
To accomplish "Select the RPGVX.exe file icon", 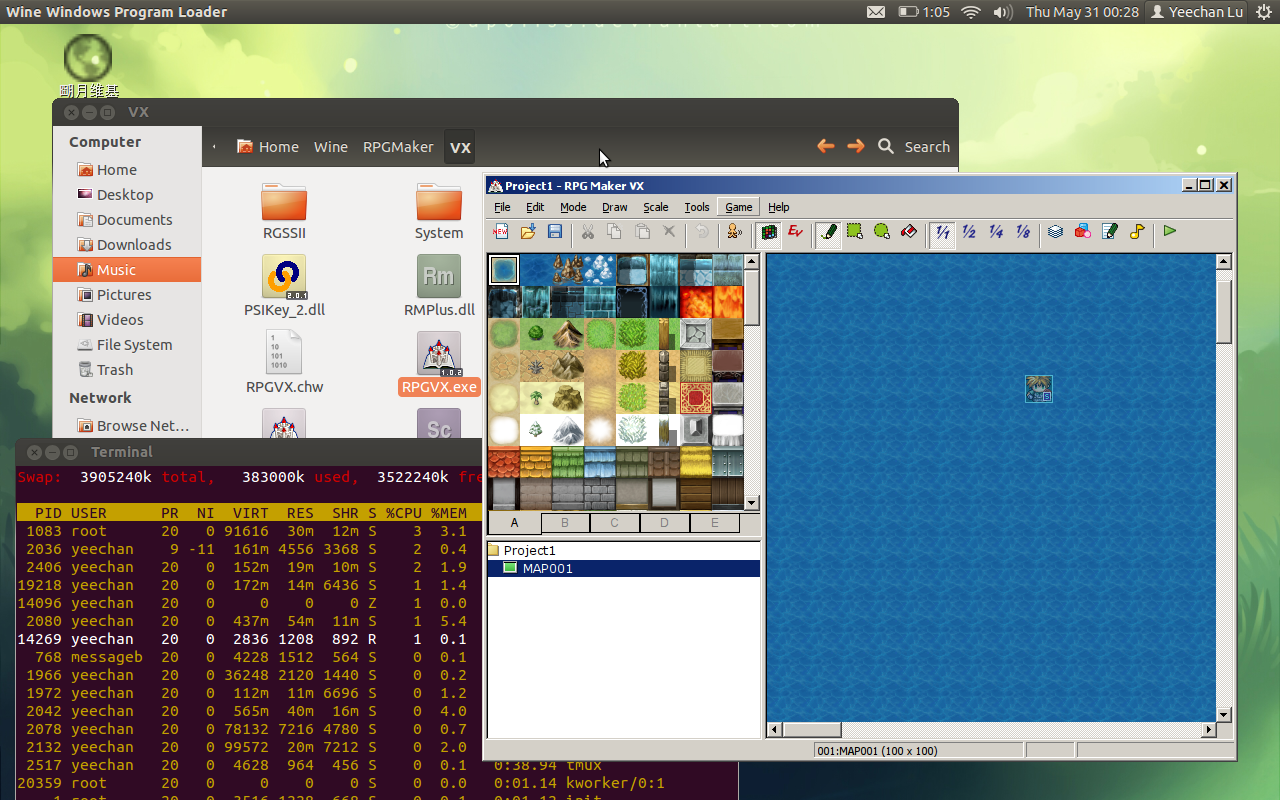I will coord(439,364).
